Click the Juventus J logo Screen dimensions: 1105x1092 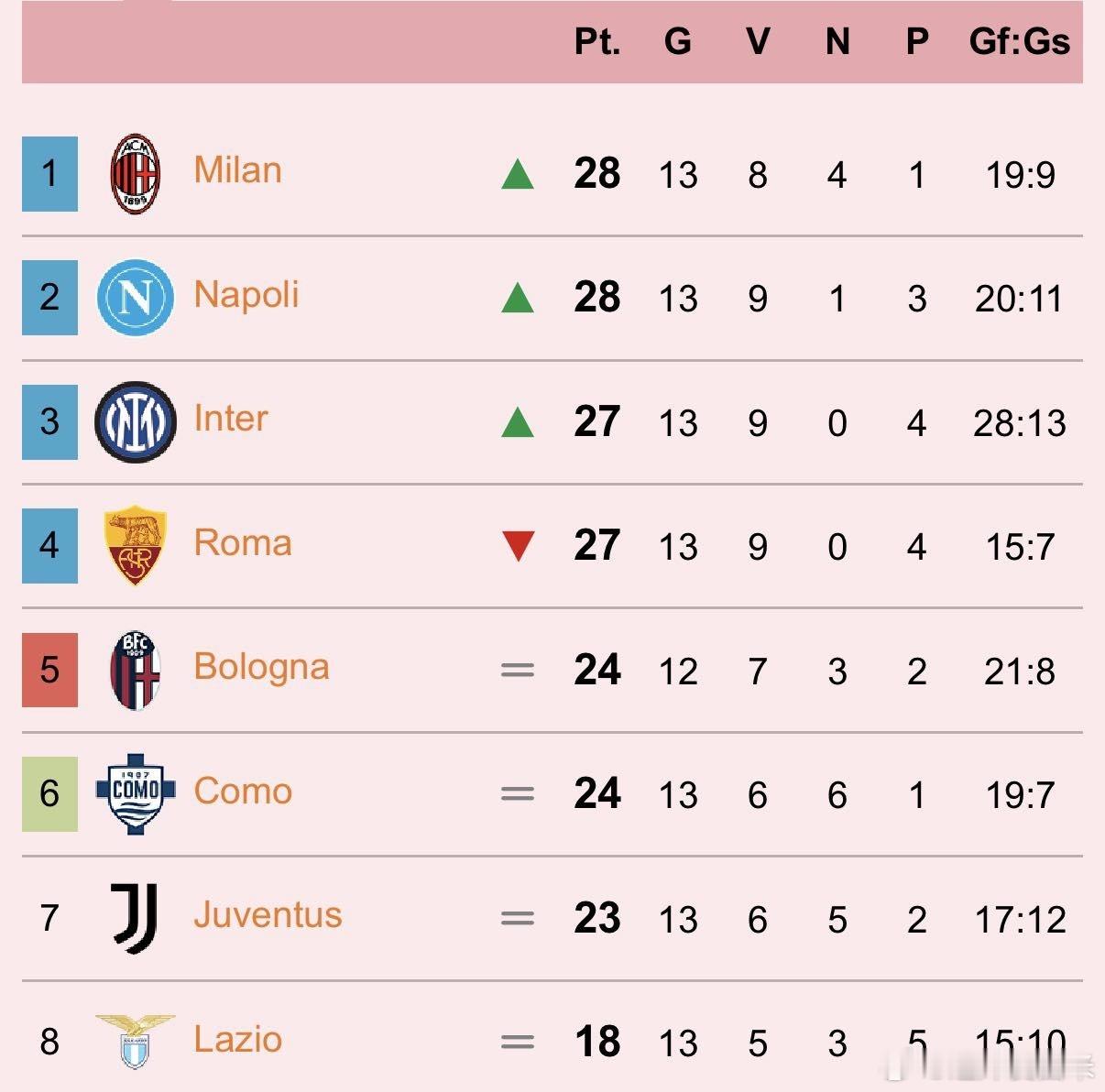pos(136,918)
